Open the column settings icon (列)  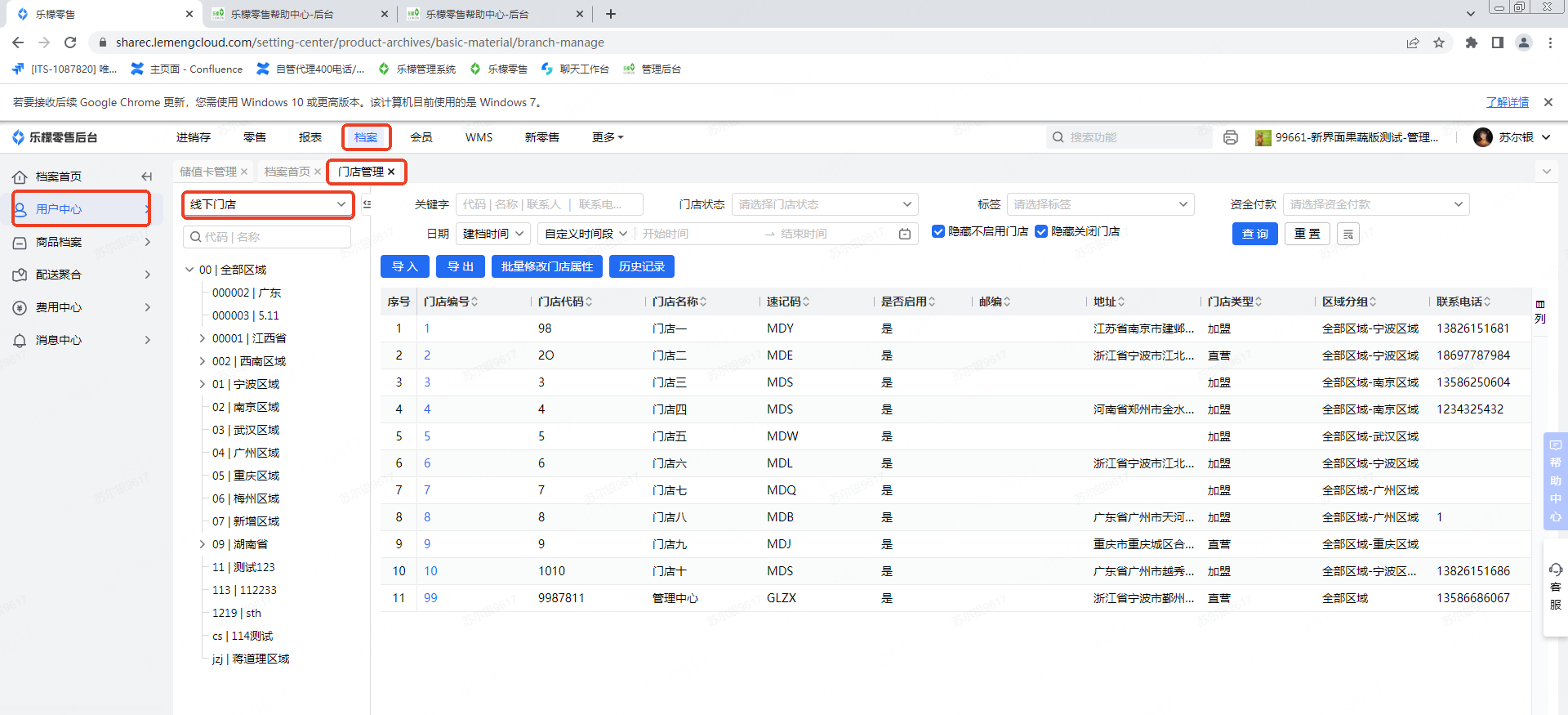[x=1540, y=311]
